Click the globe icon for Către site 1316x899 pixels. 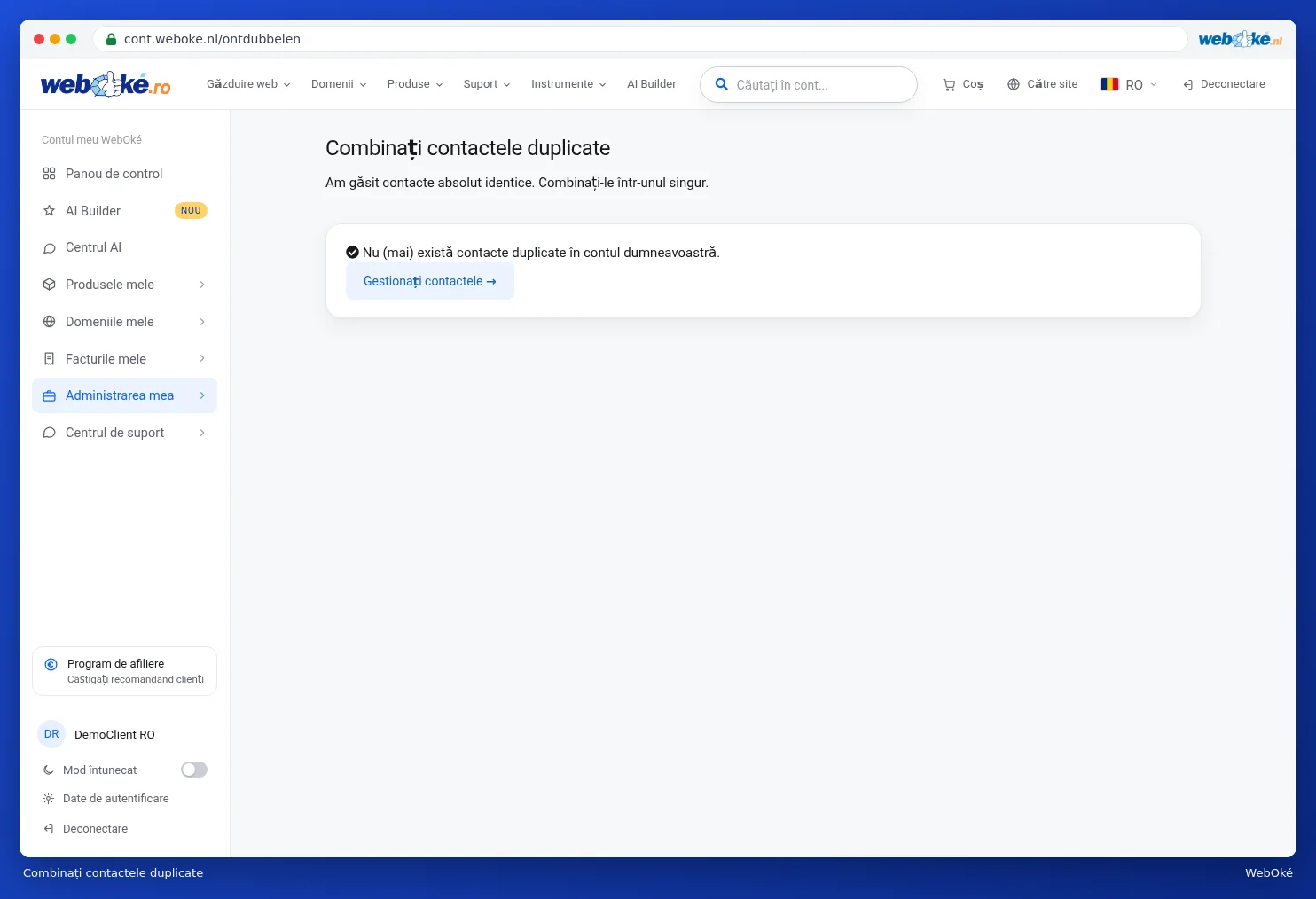[x=1014, y=84]
